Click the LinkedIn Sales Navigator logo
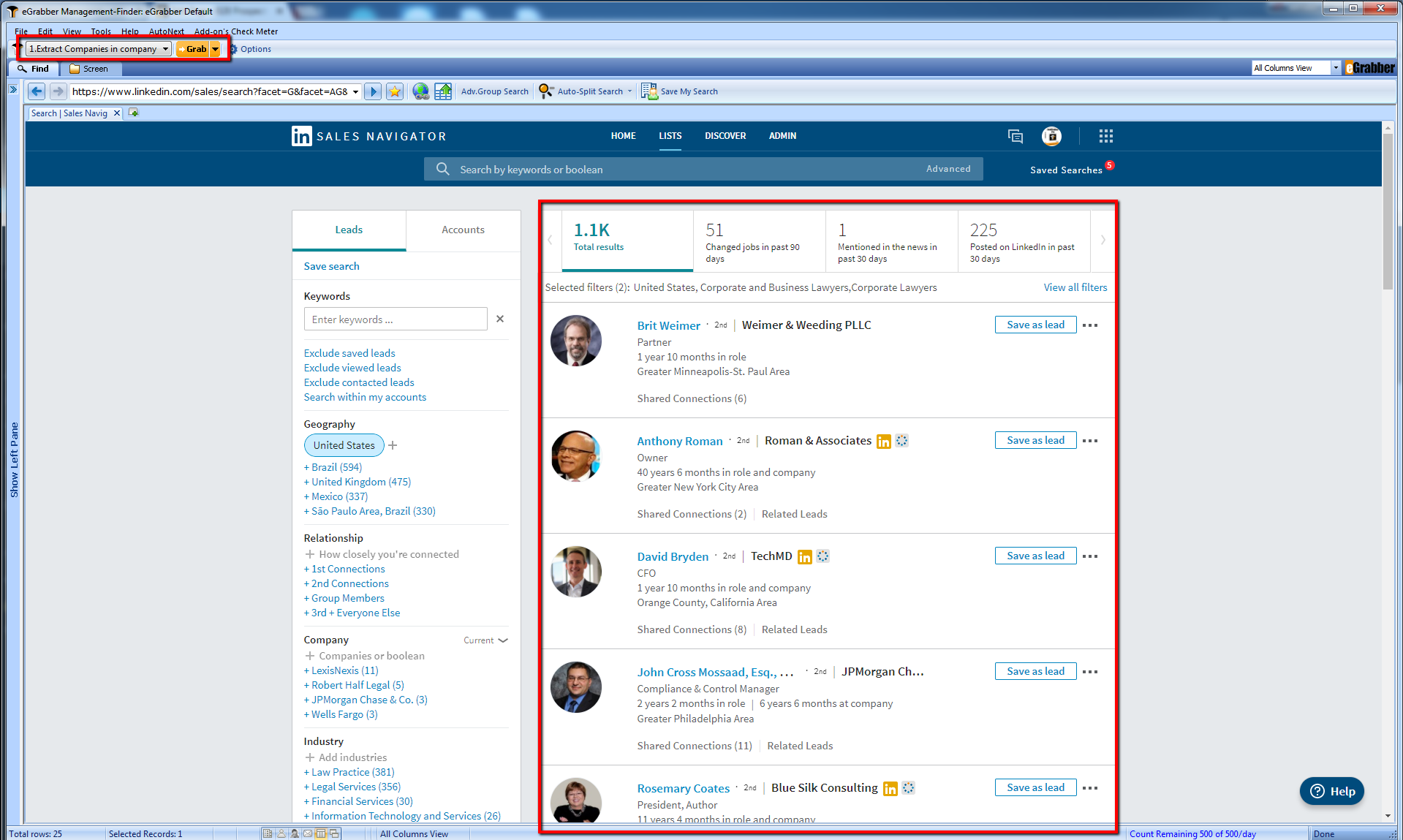 tap(368, 136)
